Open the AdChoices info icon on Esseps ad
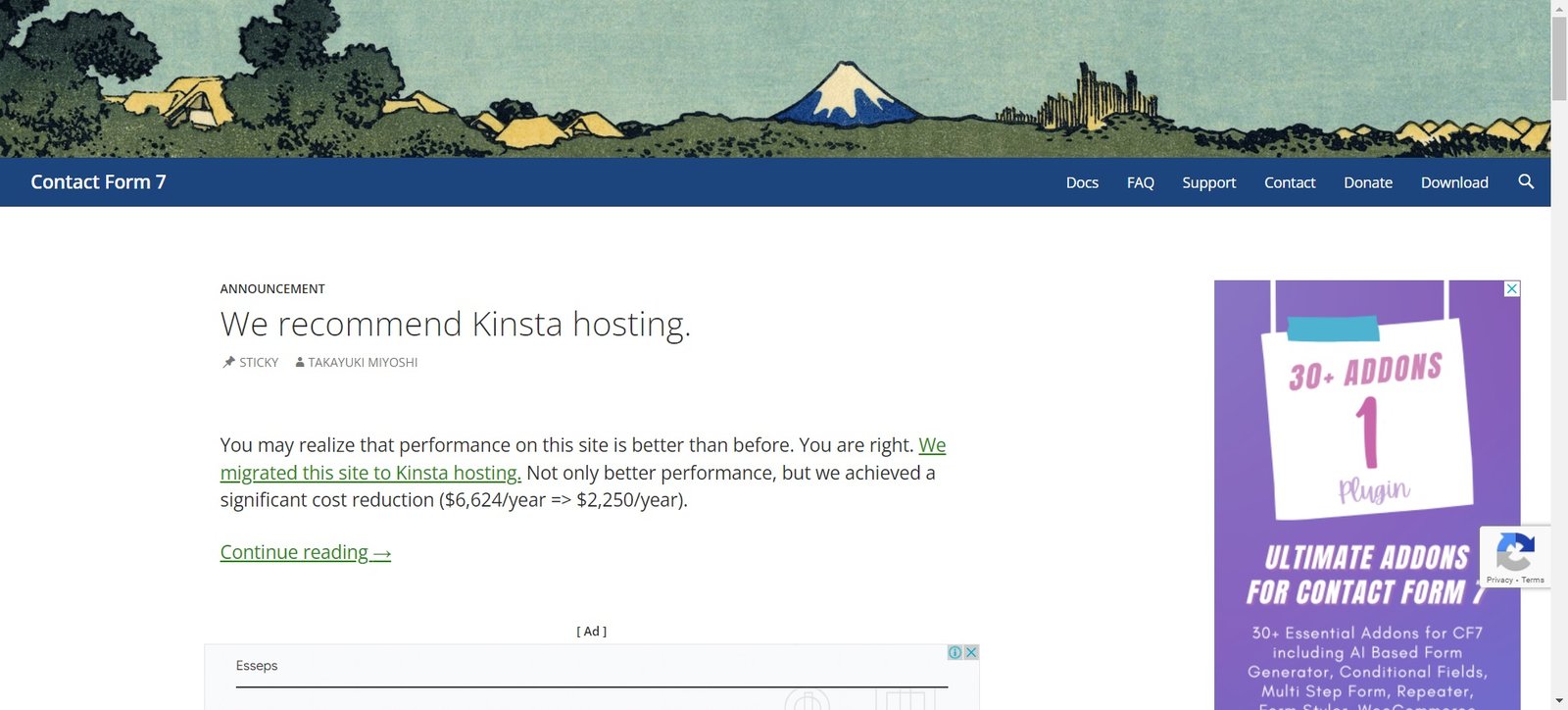The image size is (1568, 710). (x=955, y=652)
